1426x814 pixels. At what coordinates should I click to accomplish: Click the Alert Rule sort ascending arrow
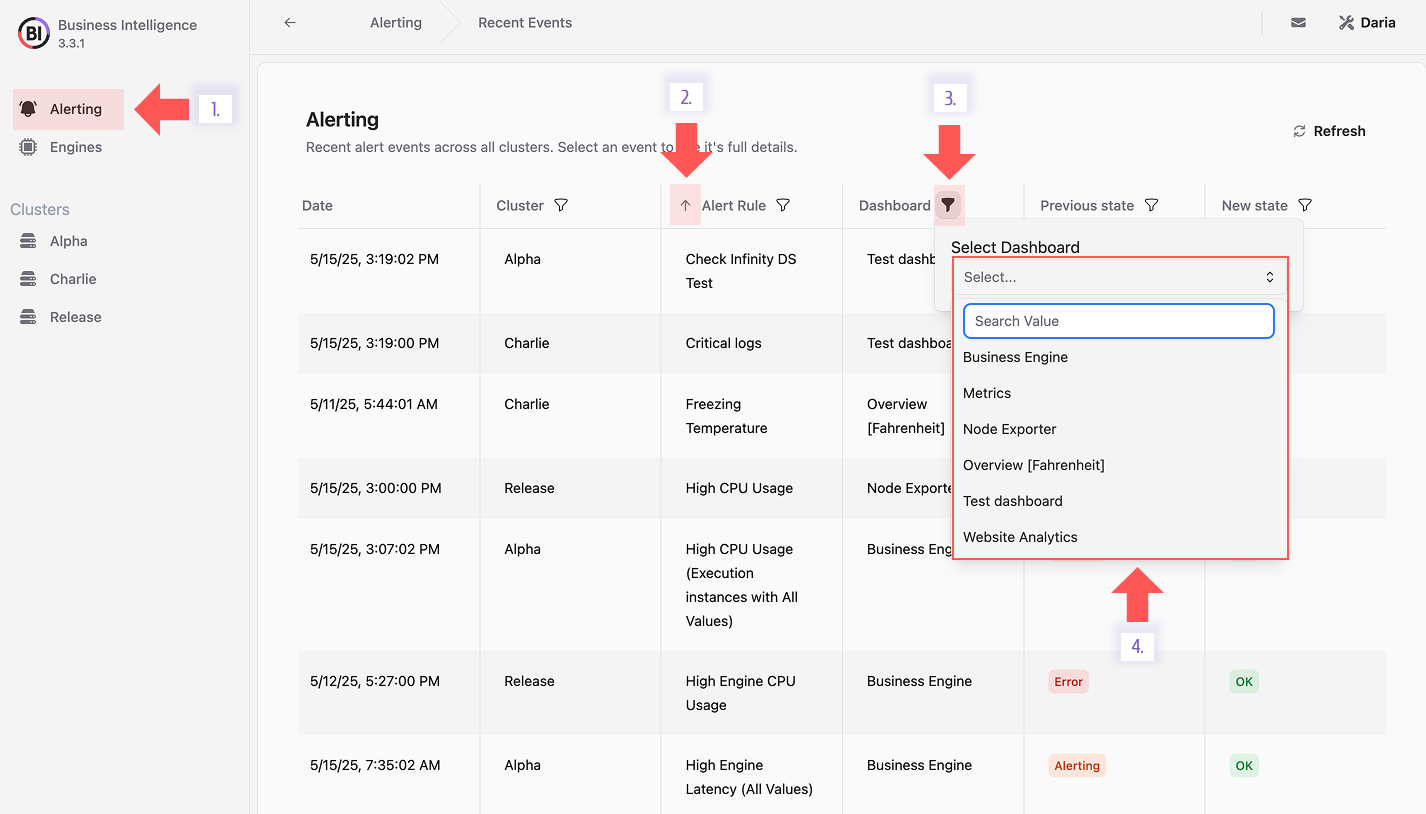tap(685, 205)
